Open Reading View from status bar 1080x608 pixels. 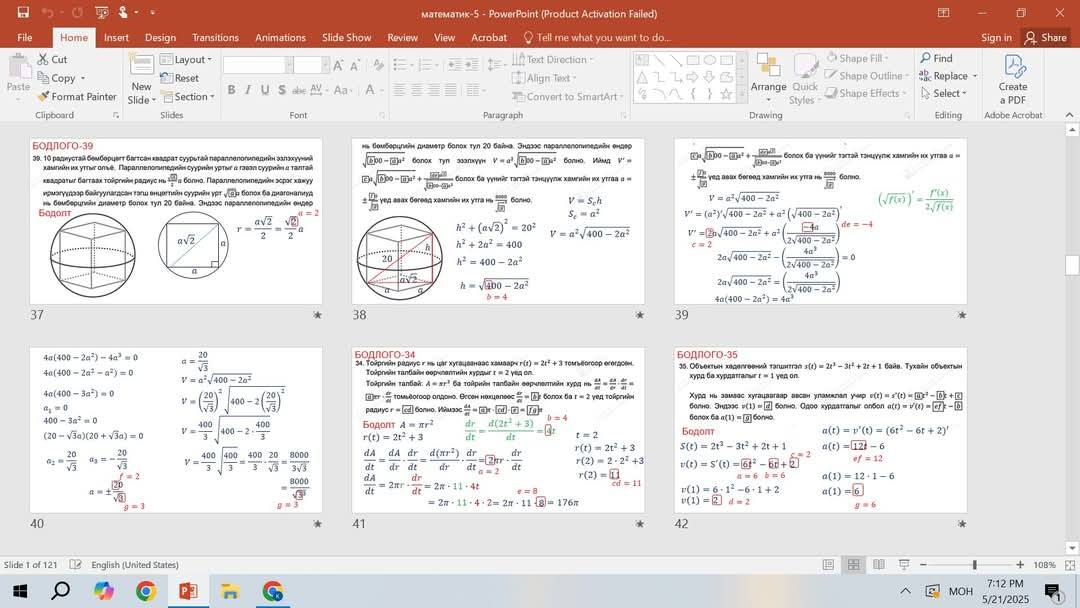pos(879,565)
